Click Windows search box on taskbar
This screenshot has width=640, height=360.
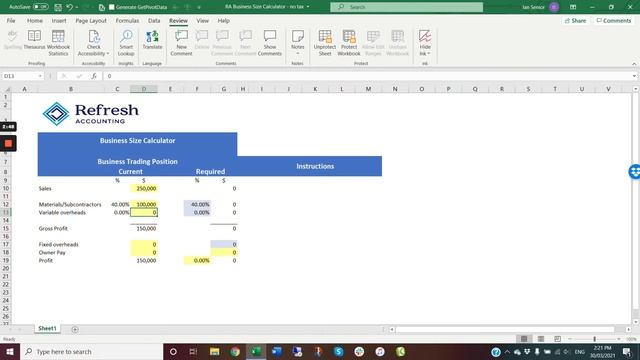91,351
